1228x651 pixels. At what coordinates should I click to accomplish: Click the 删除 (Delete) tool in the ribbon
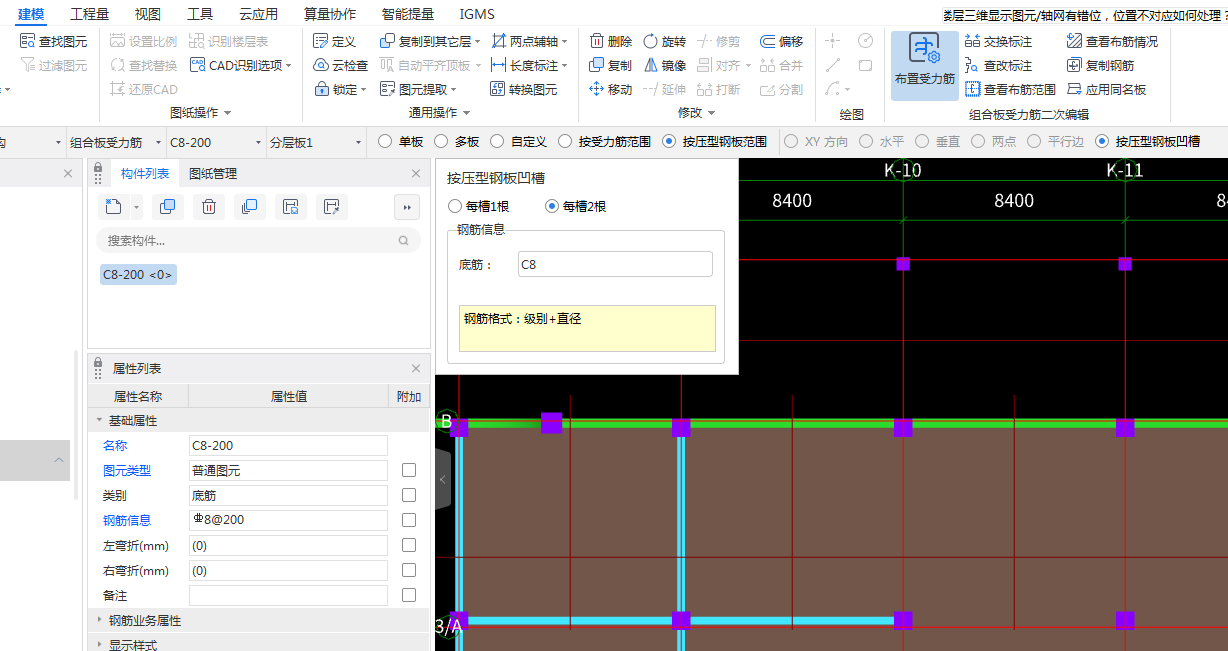pos(611,41)
